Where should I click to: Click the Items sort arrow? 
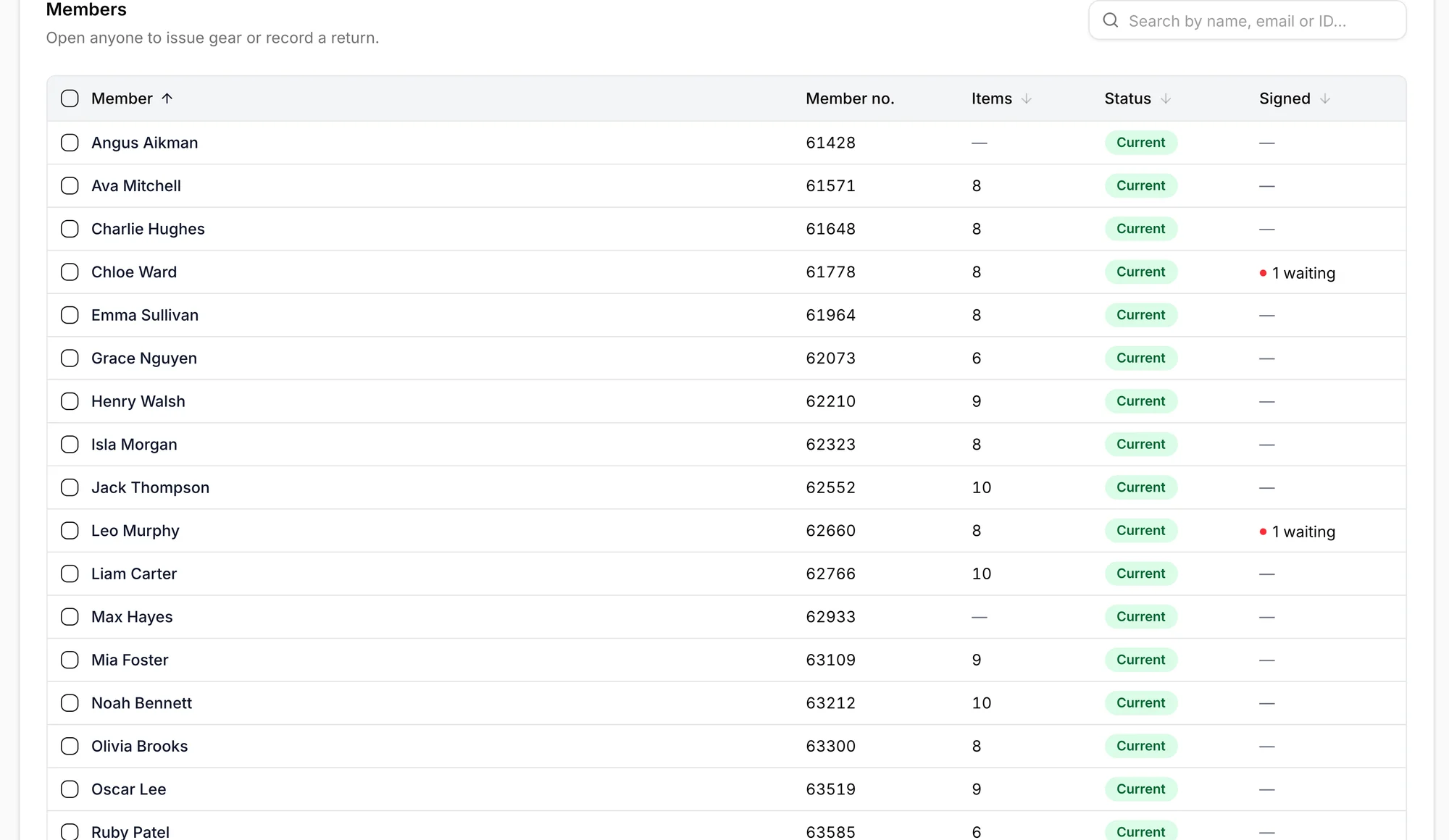click(1026, 98)
